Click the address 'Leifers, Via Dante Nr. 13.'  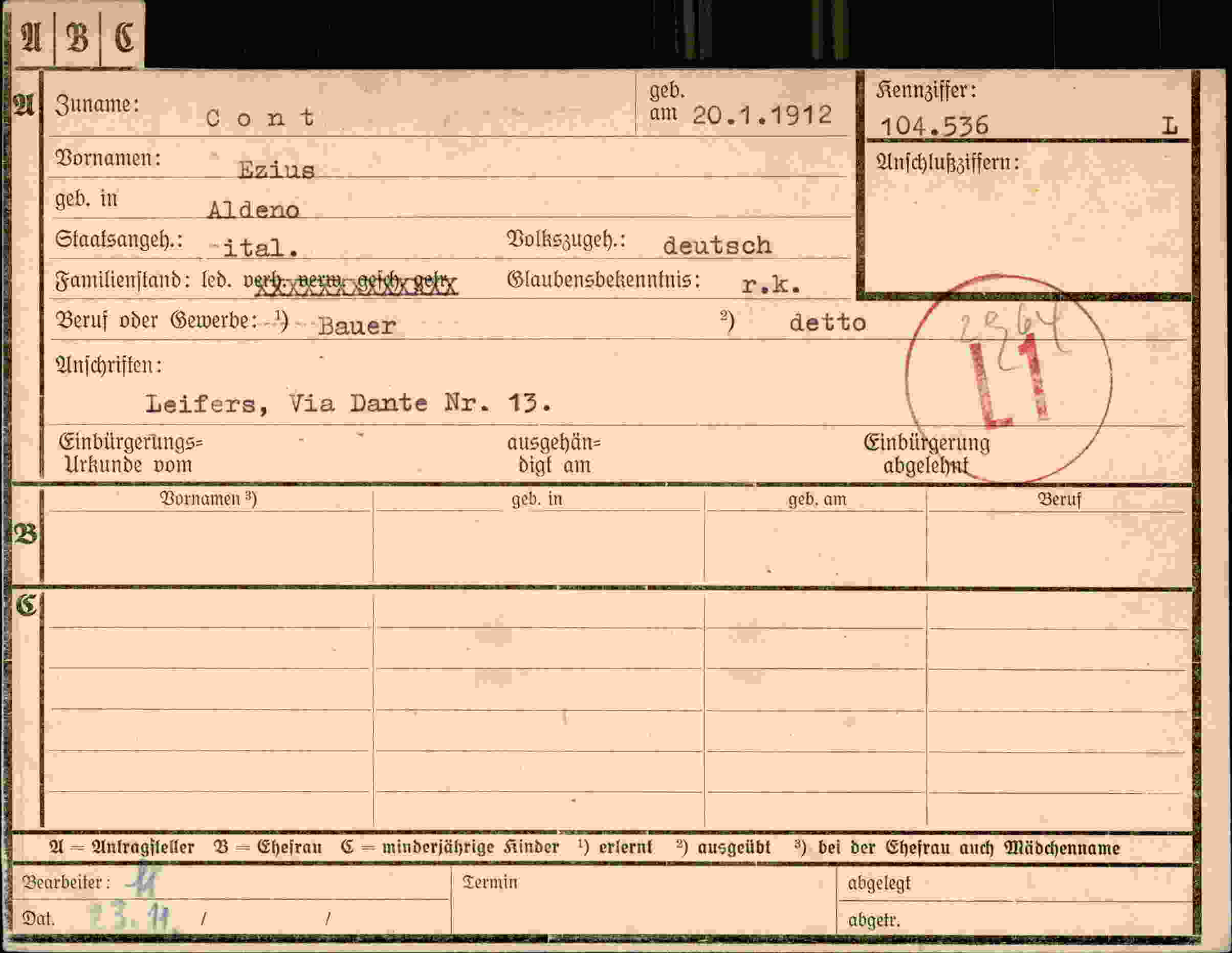point(348,403)
